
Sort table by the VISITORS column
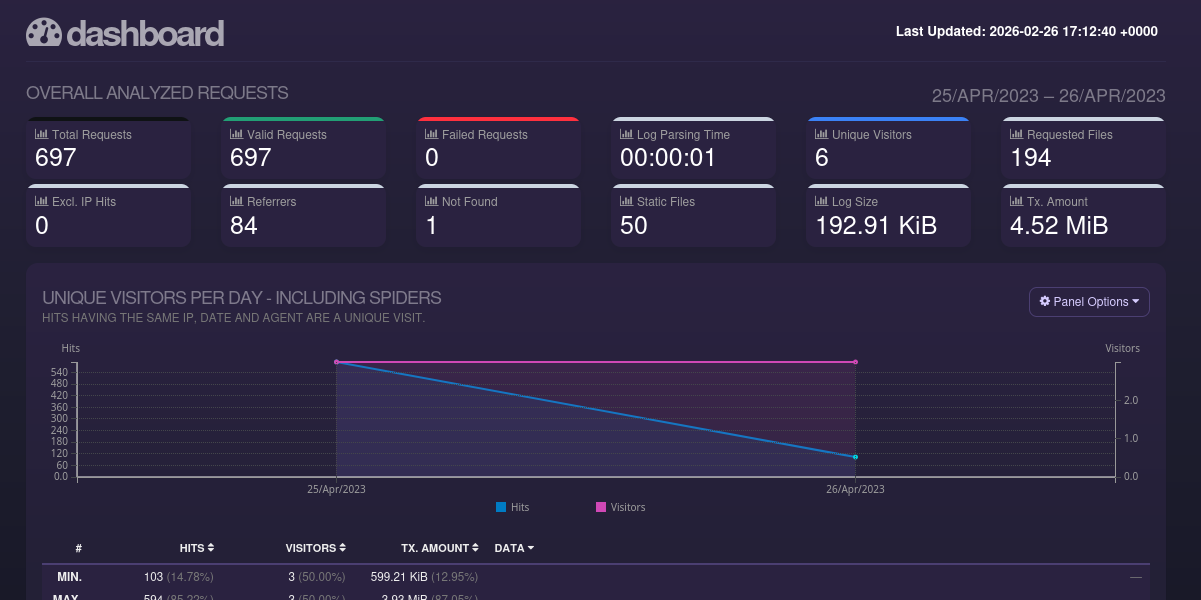coord(317,548)
